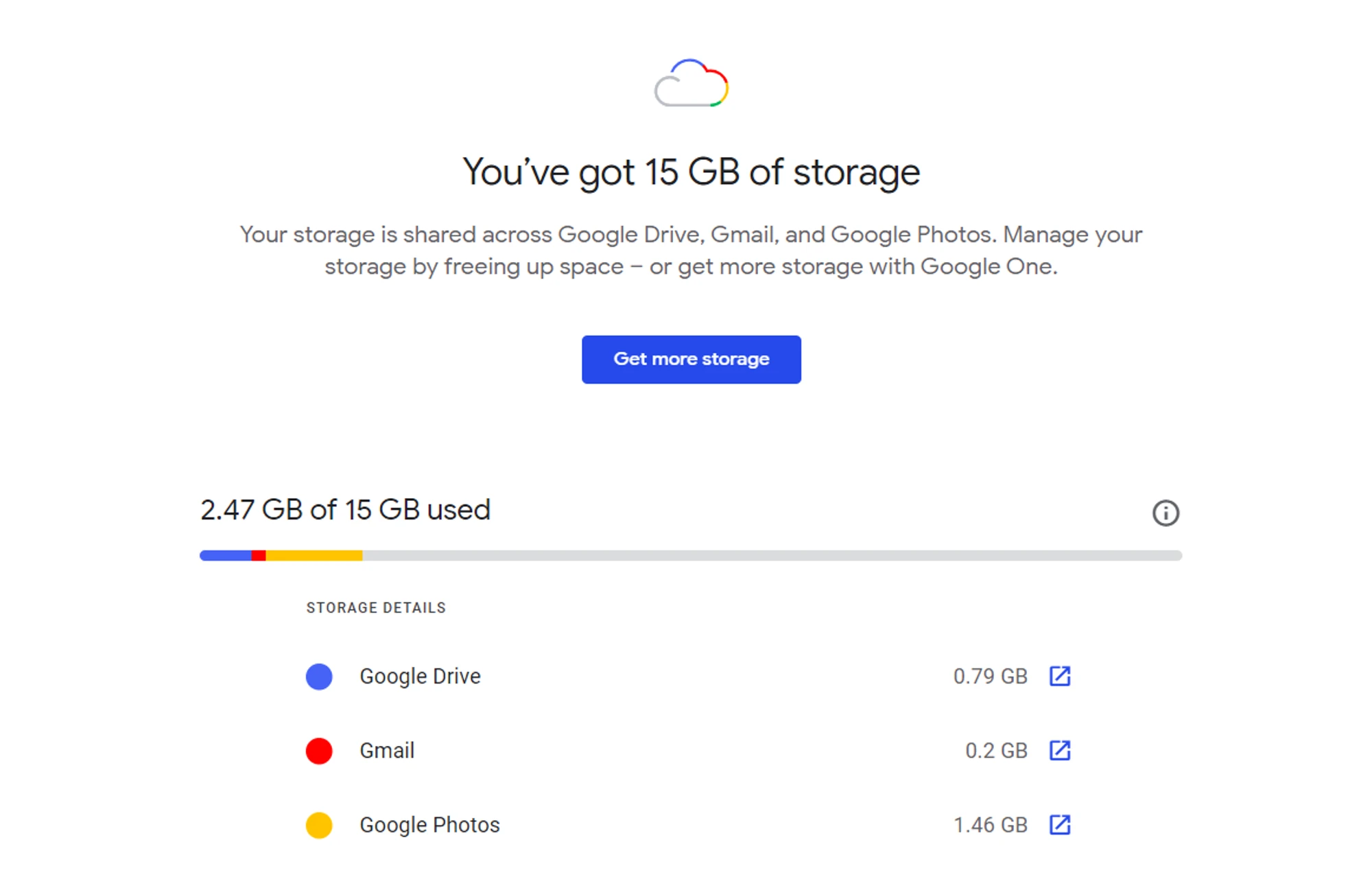
Task: Click the 2.47 GB of 15 GB used text
Action: coord(345,510)
